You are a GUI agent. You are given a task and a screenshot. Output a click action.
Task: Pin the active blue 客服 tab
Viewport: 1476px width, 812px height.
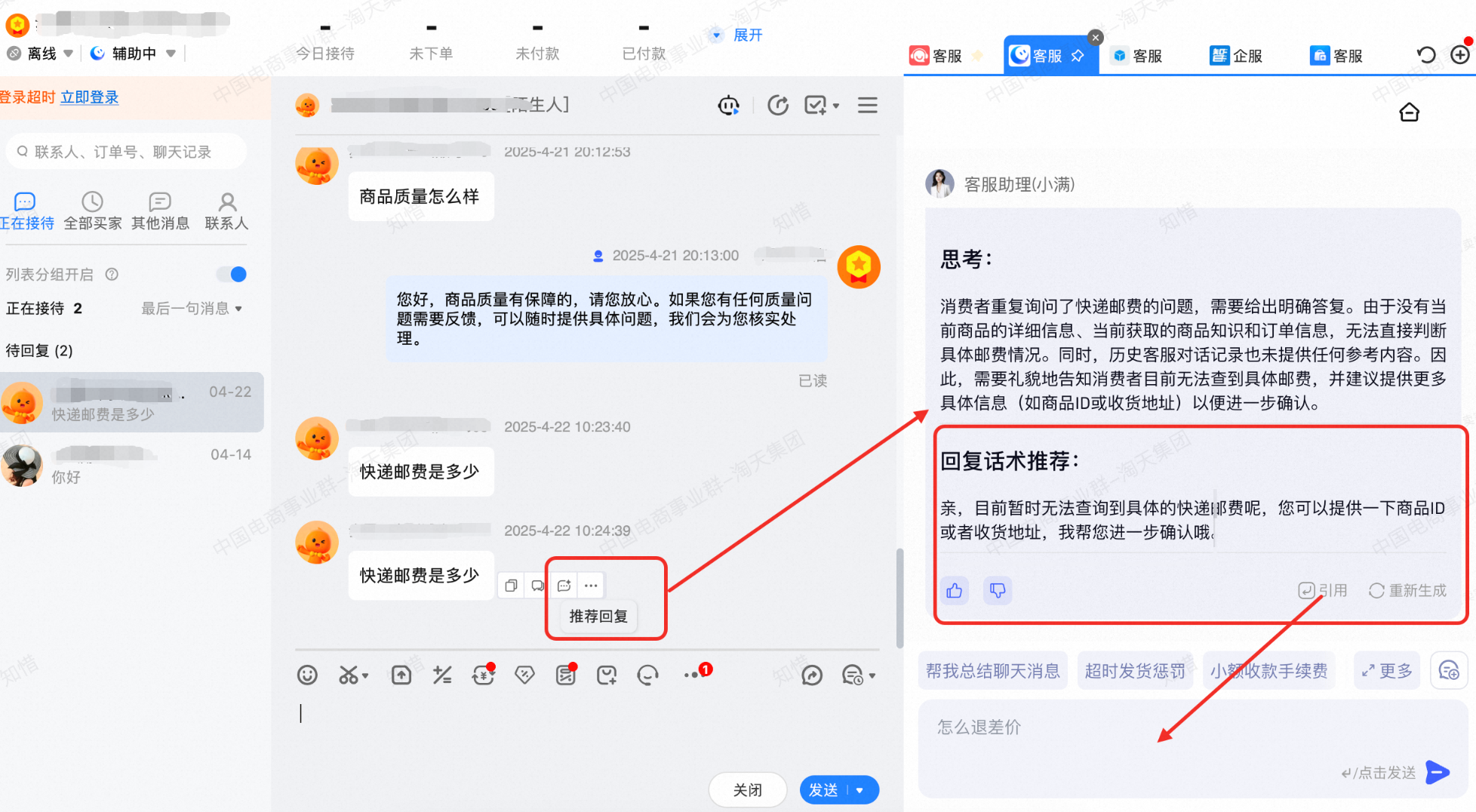[1078, 55]
